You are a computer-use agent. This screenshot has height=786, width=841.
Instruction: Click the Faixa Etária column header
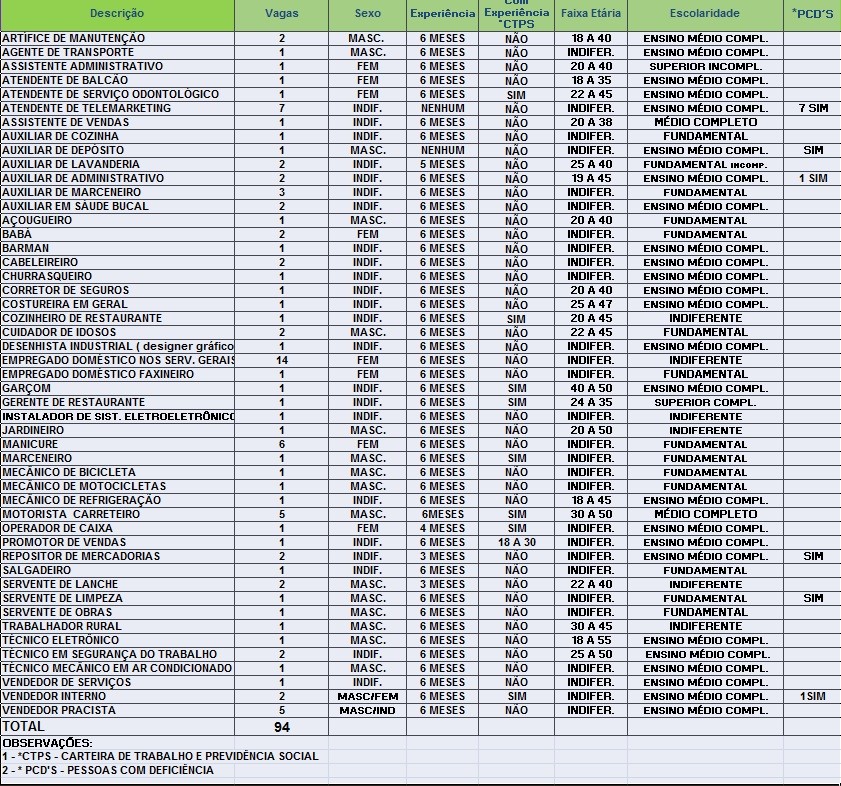(x=590, y=14)
